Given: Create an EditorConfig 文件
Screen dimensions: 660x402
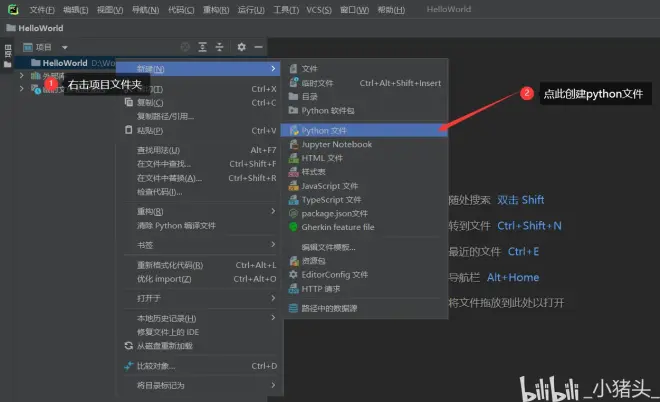Looking at the screenshot, I should tap(364, 275).
